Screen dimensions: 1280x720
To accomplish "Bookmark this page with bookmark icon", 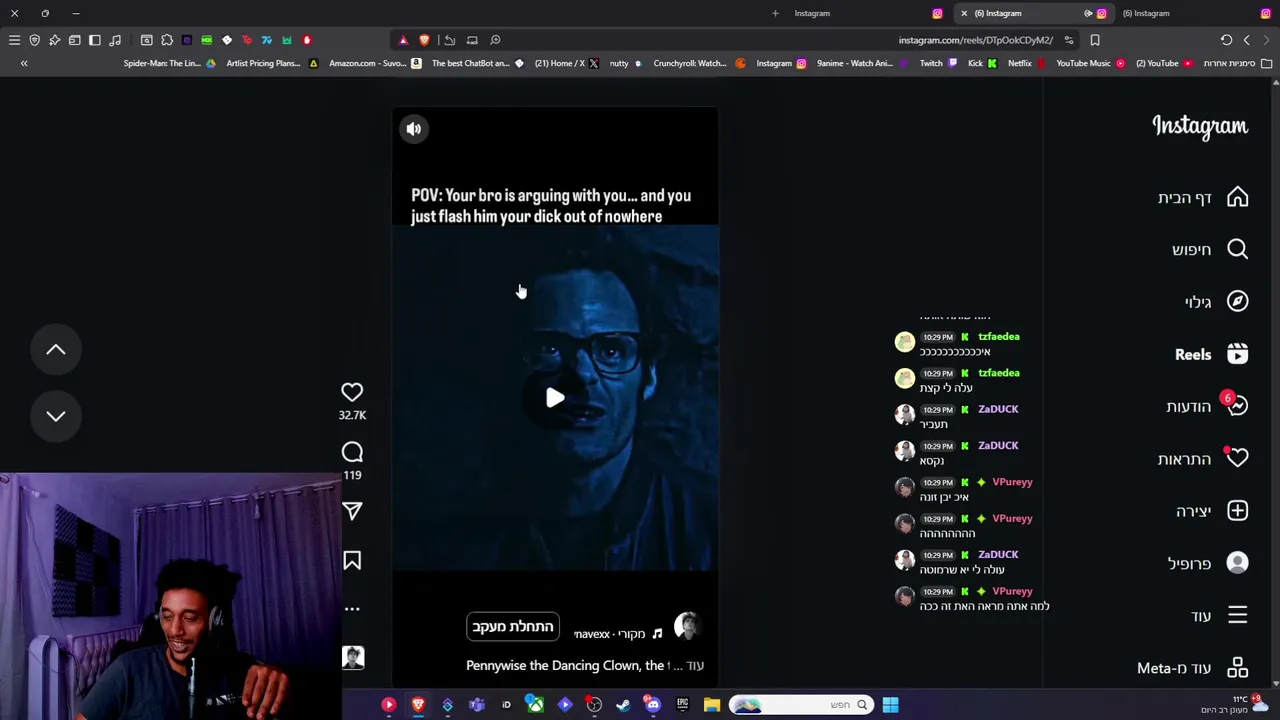I will (1095, 40).
